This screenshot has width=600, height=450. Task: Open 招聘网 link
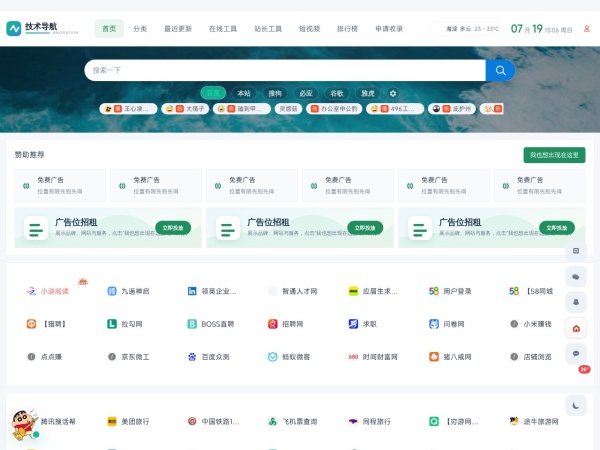293,324
